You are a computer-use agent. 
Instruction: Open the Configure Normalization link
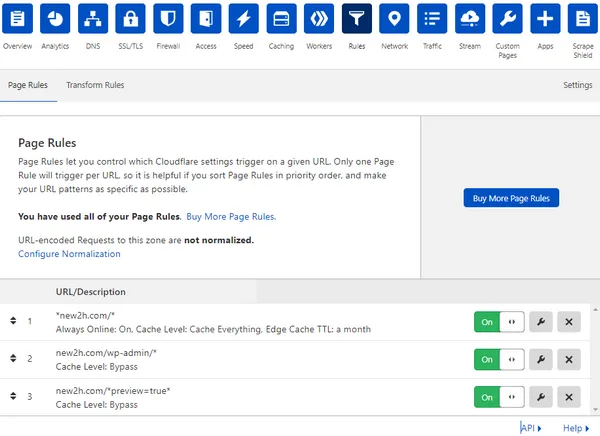[x=69, y=254]
